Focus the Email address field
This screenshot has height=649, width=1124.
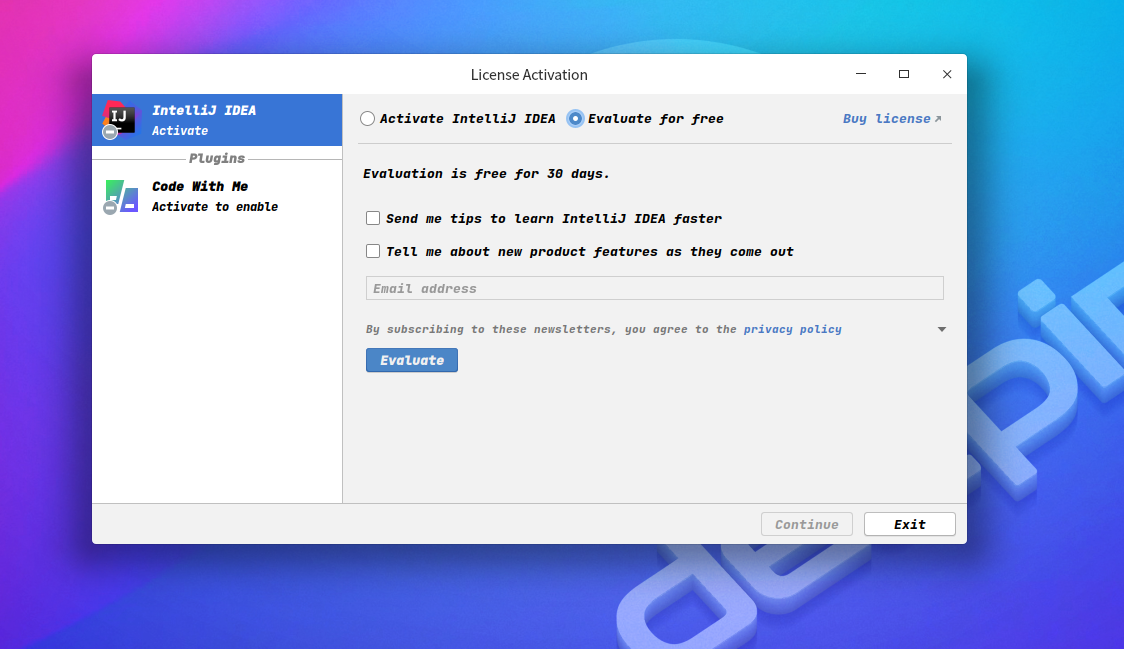tap(654, 288)
